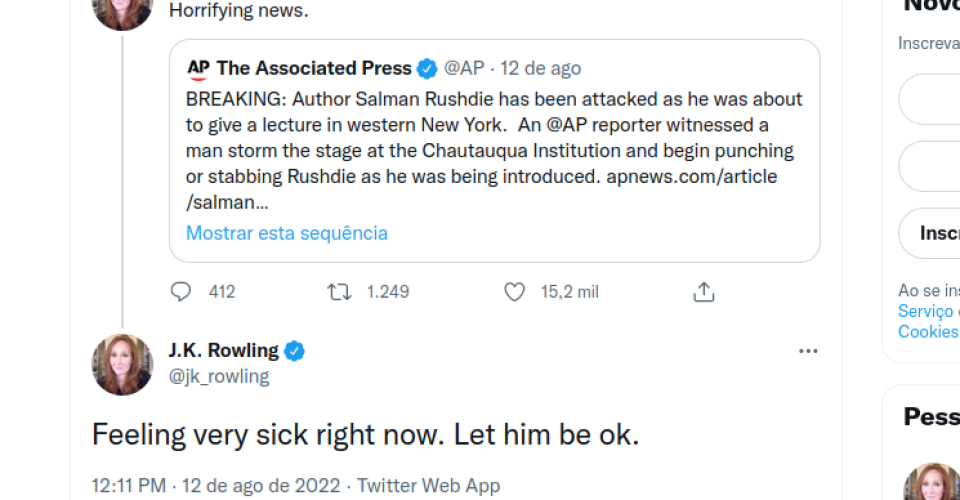Click the Twitter Web App source

coord(428,486)
